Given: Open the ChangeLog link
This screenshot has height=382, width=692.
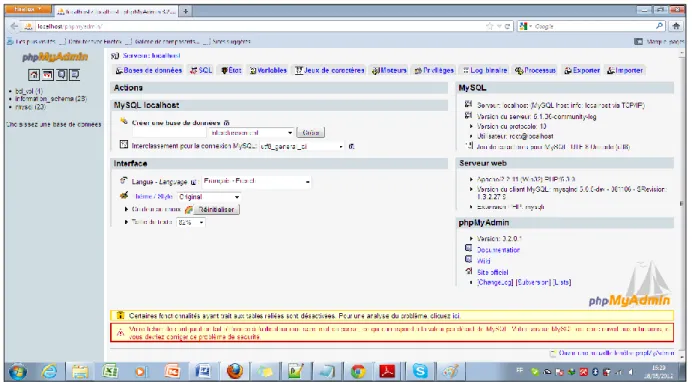Looking at the screenshot, I should [x=495, y=282].
